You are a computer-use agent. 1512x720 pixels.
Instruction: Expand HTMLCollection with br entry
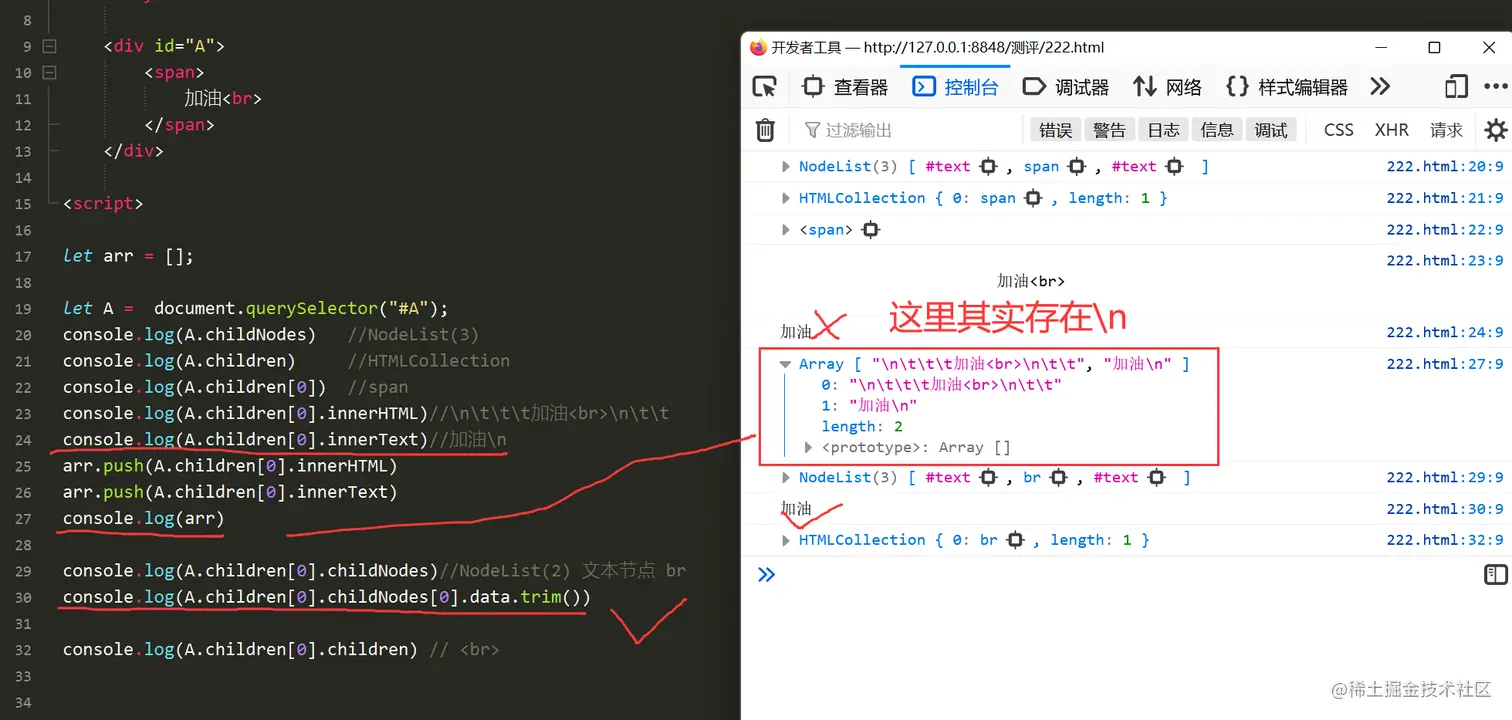pyautogui.click(x=786, y=540)
